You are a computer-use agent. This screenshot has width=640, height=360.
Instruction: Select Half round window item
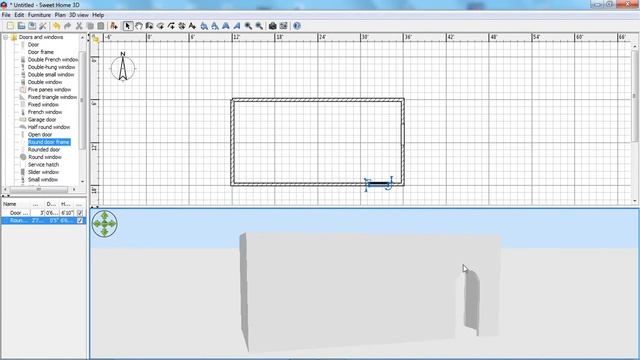(49, 127)
